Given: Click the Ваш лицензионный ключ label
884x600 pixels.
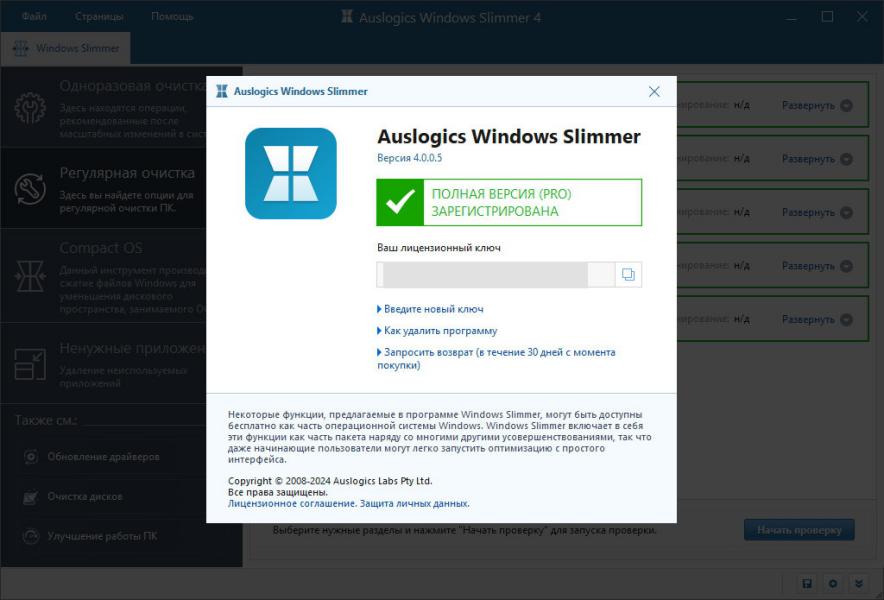Looking at the screenshot, I should (x=439, y=248).
